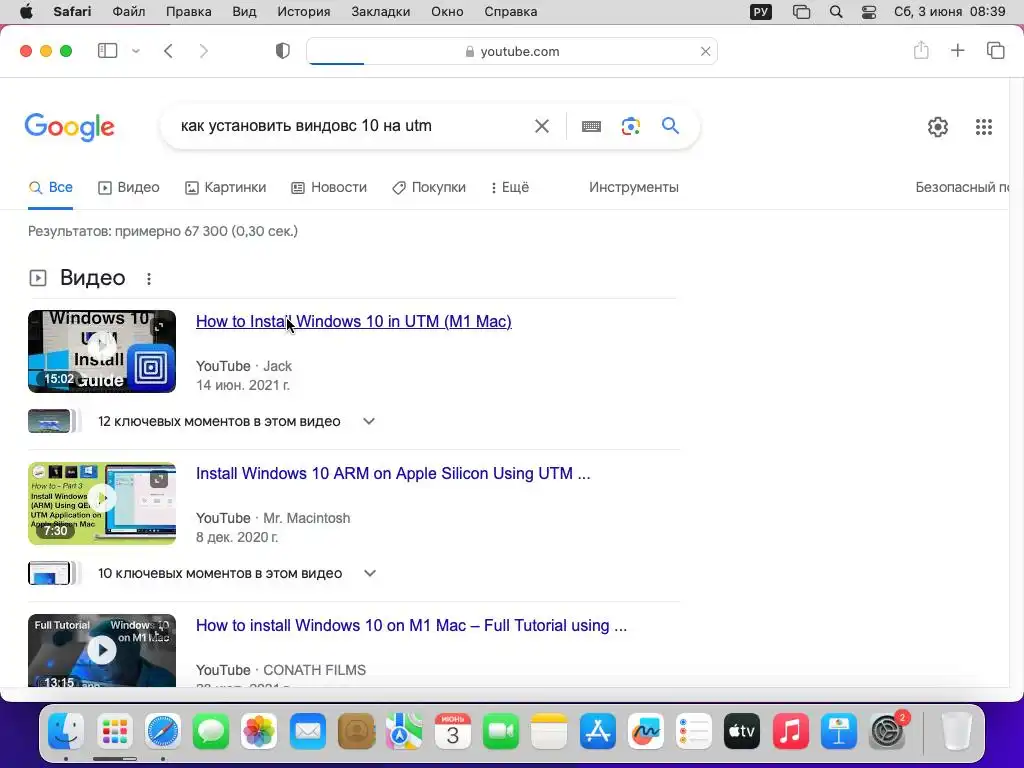Switch to the Видео results tab
Viewport: 1024px width, 768px height.
[129, 187]
